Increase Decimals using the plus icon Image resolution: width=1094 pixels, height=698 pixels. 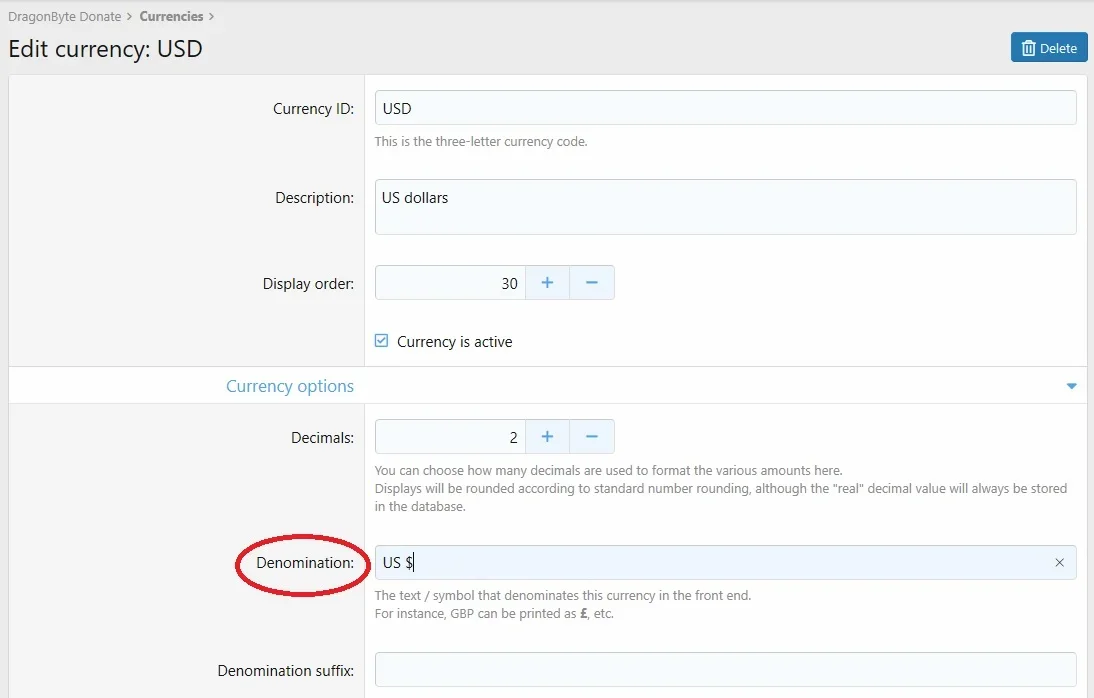pos(547,437)
